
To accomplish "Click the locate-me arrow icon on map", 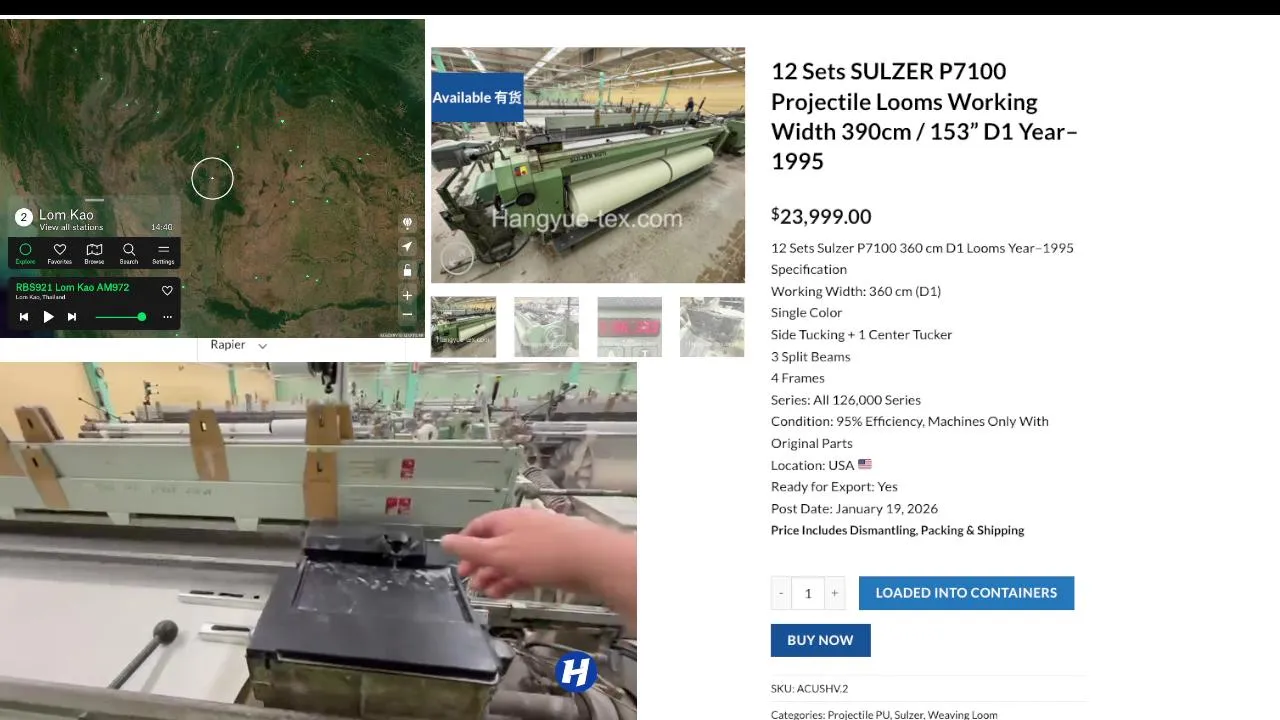I will click(x=407, y=247).
